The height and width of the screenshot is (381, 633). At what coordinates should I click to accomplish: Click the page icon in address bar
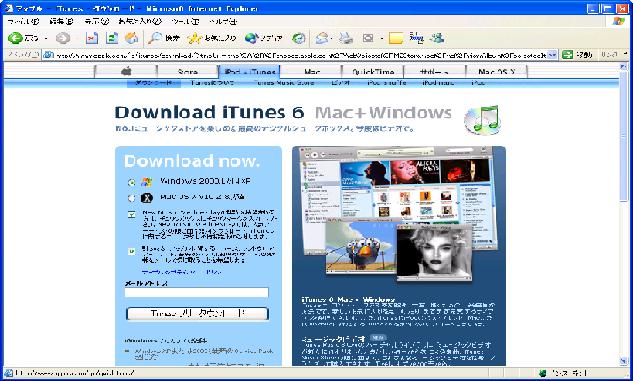pos(48,55)
